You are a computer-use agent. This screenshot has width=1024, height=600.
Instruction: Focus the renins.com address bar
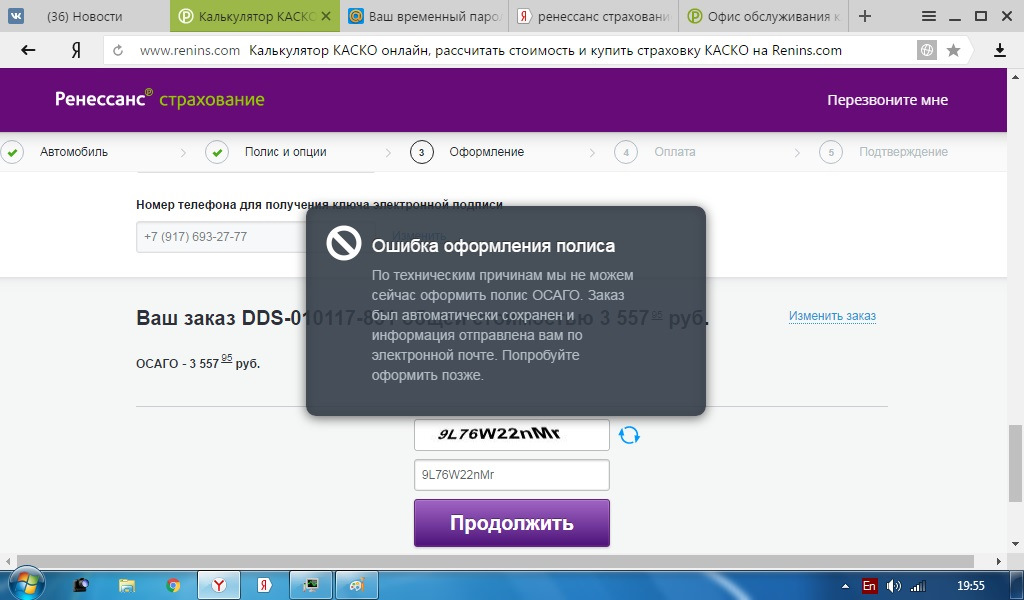[509, 50]
